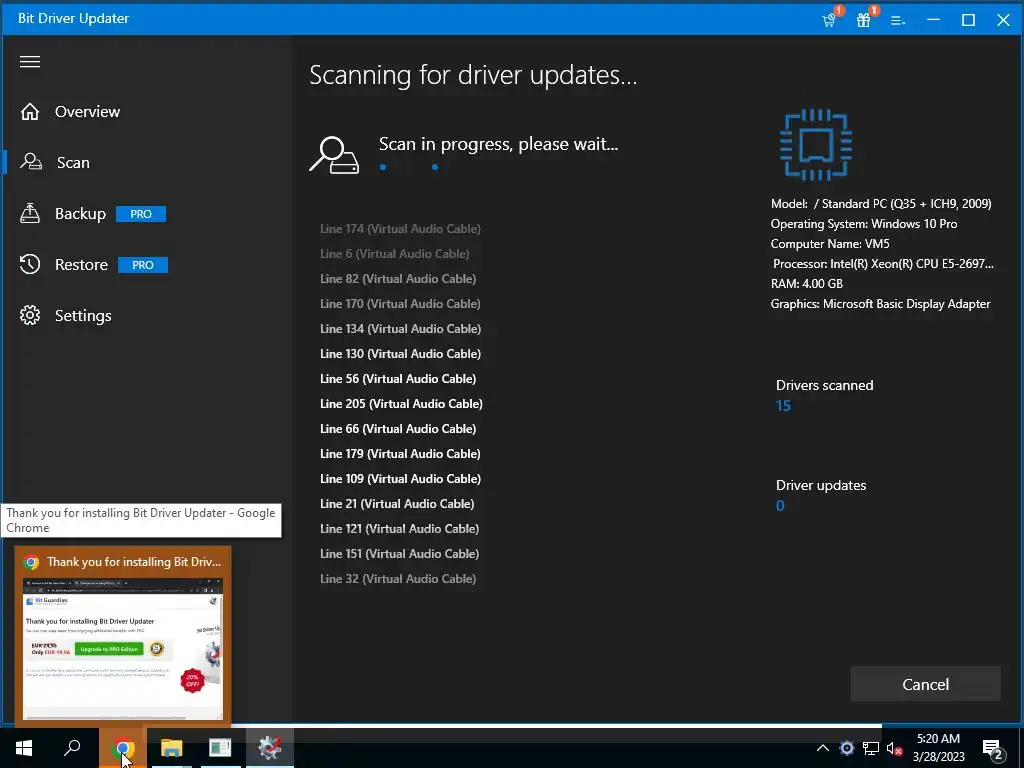Open File Explorer from taskbar
This screenshot has width=1024, height=768.
pyautogui.click(x=172, y=748)
